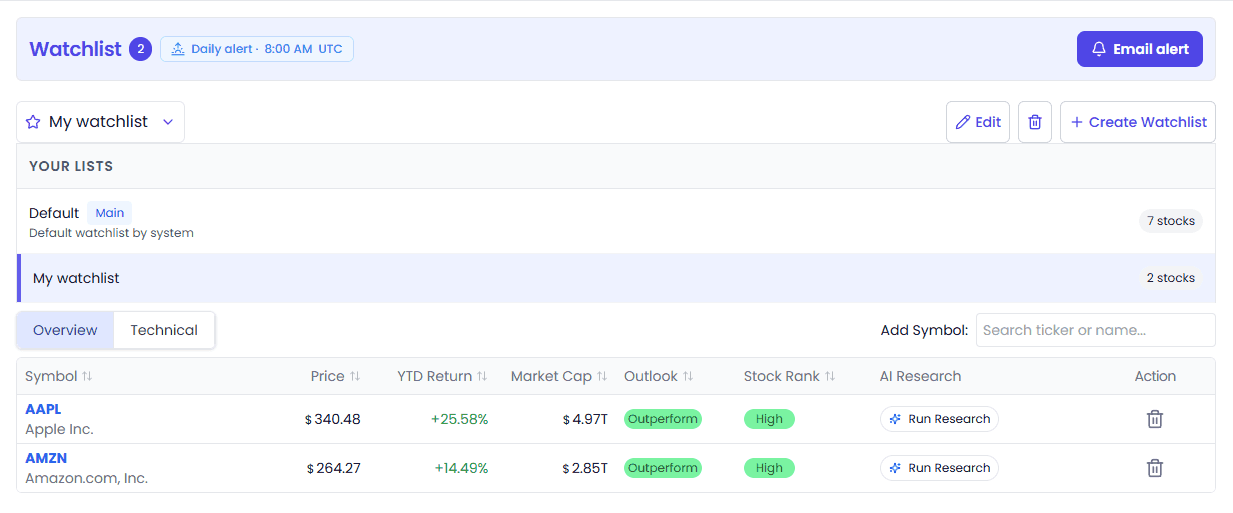Click AAPL's High stock rank badge

(769, 419)
